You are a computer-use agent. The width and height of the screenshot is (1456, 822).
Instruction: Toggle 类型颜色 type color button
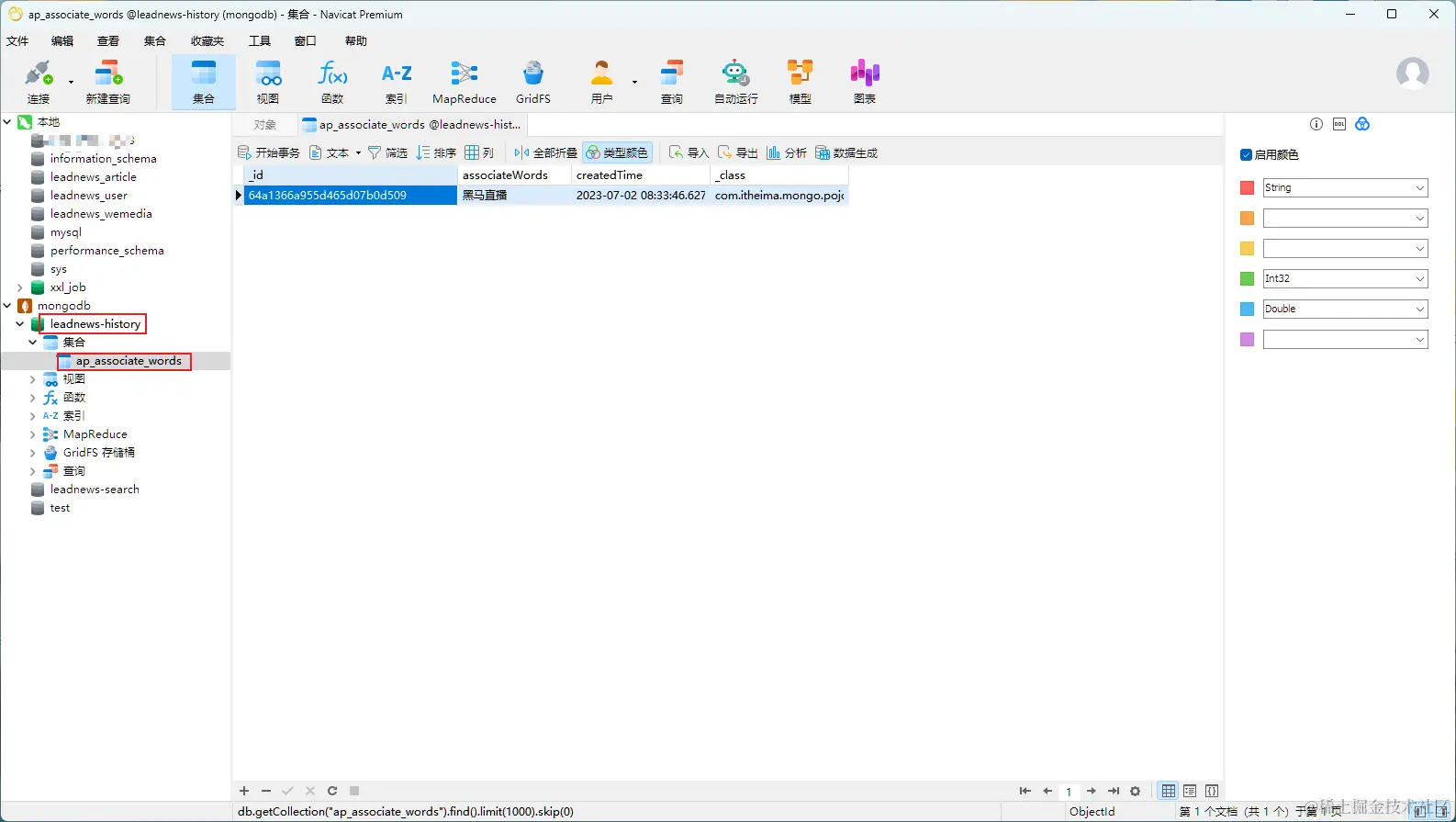click(617, 152)
